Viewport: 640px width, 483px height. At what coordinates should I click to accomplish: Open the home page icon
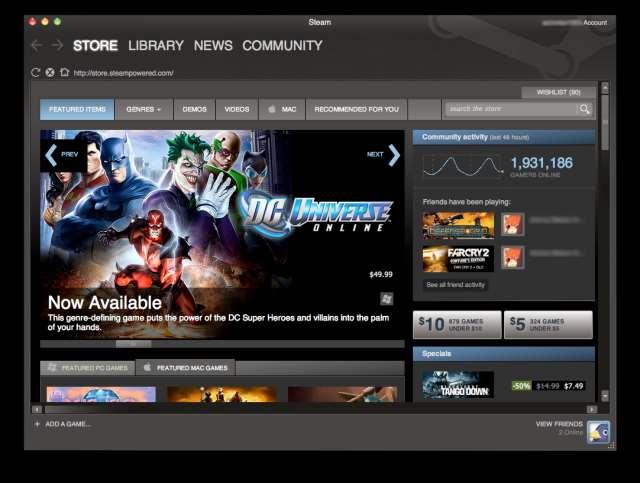pyautogui.click(x=64, y=73)
